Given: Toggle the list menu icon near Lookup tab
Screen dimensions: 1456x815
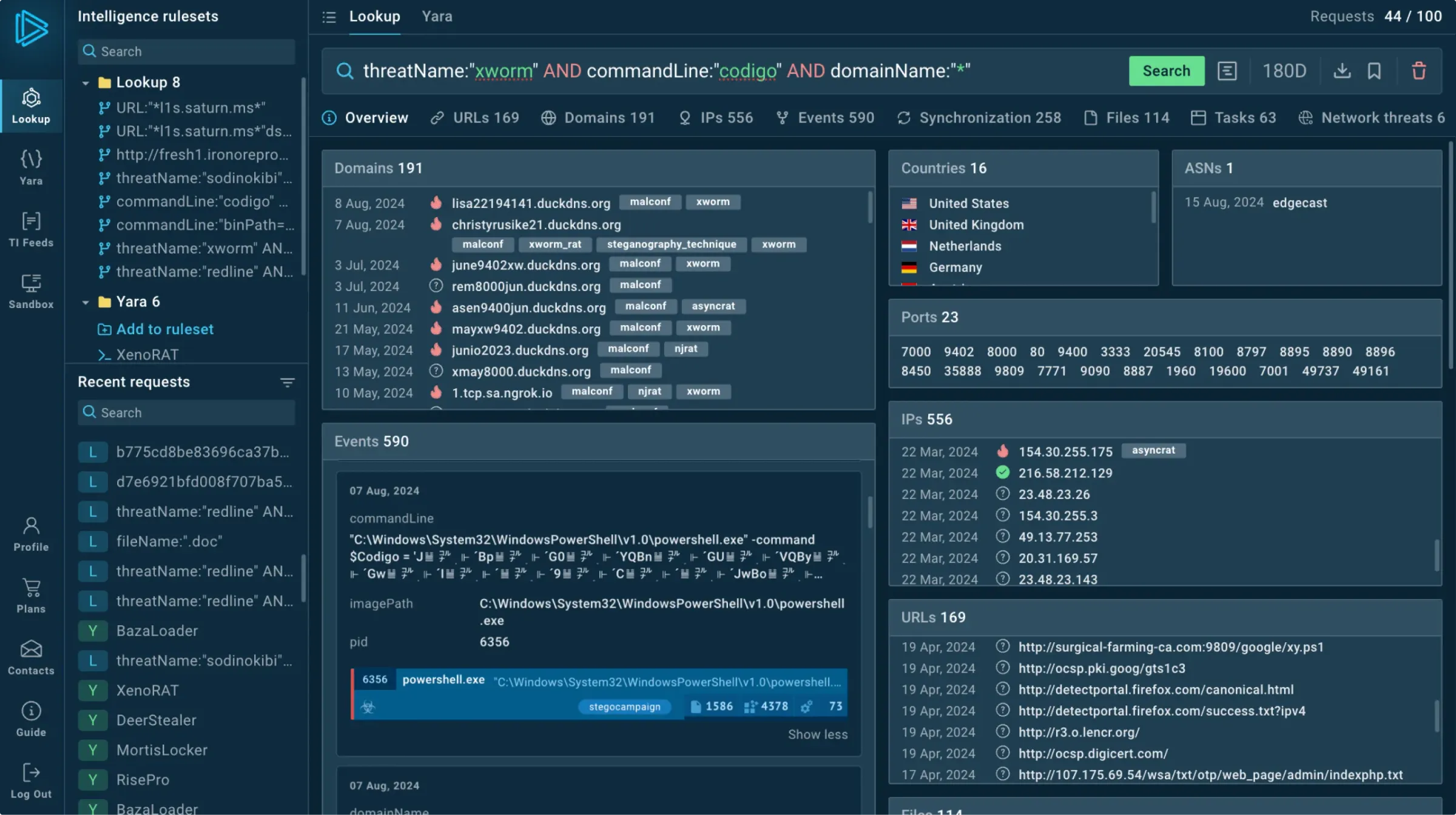Looking at the screenshot, I should pos(329,17).
